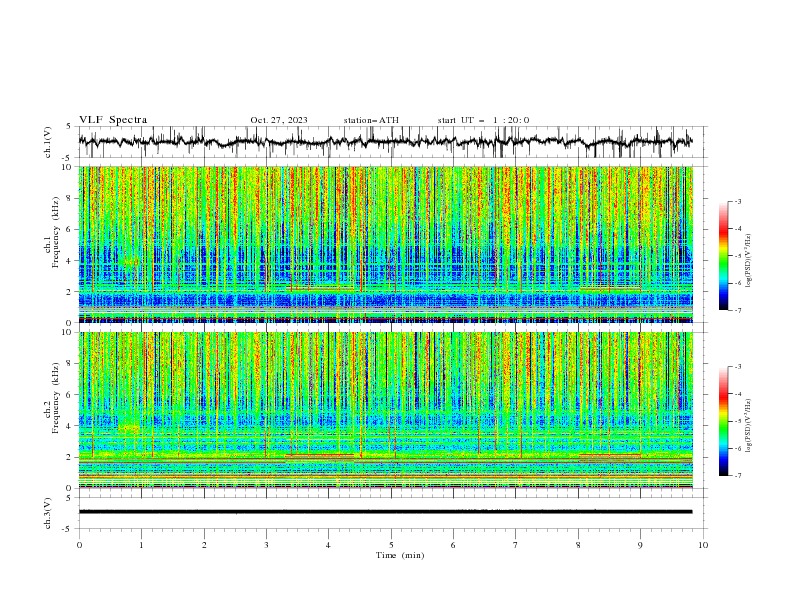Click the time axis tick label "9"
The width and height of the screenshot is (792, 612).
click(x=640, y=545)
